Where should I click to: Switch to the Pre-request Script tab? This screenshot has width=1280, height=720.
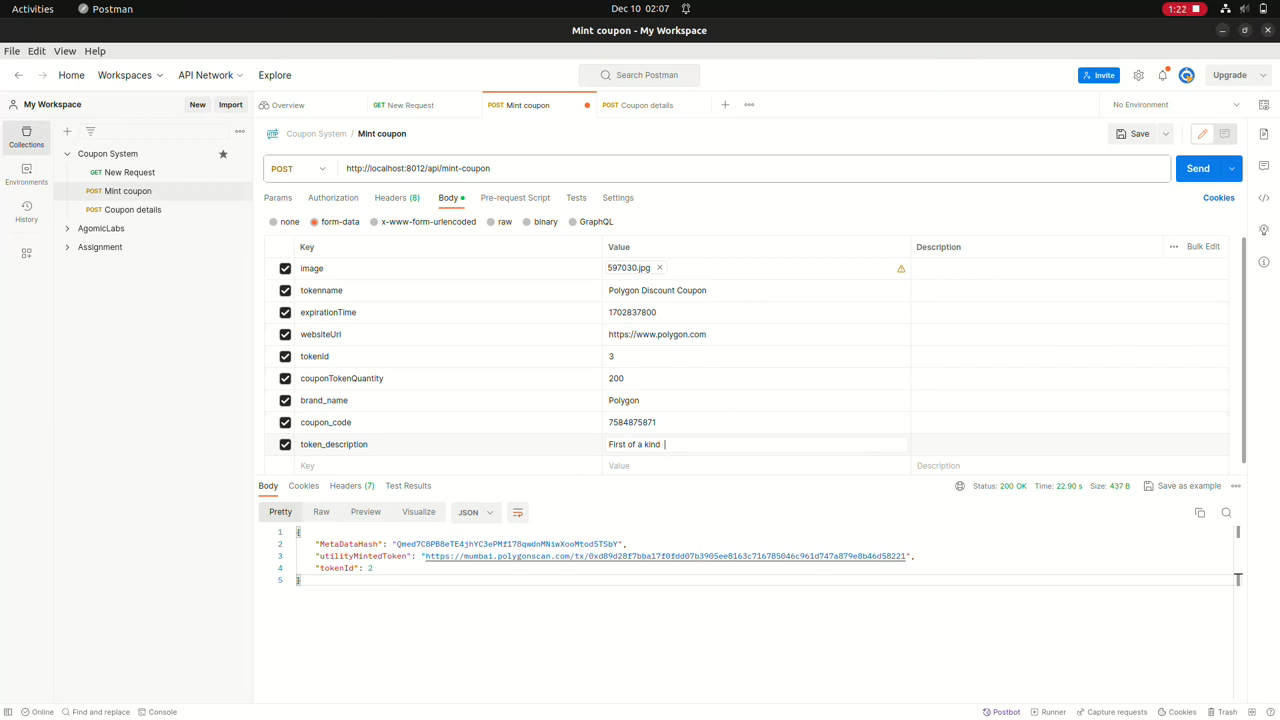tap(515, 198)
